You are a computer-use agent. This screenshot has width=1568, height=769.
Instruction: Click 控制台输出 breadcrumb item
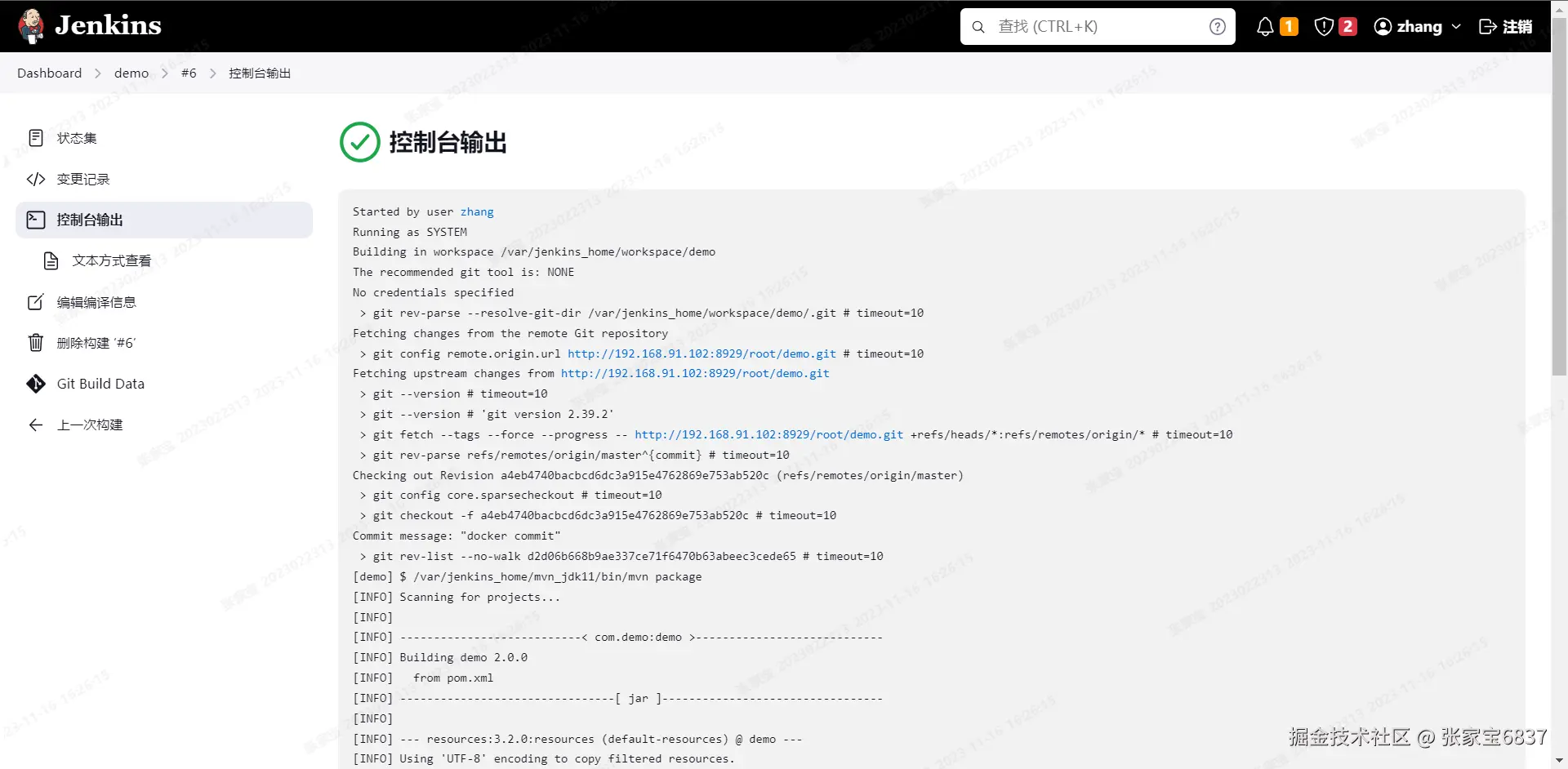tap(260, 73)
